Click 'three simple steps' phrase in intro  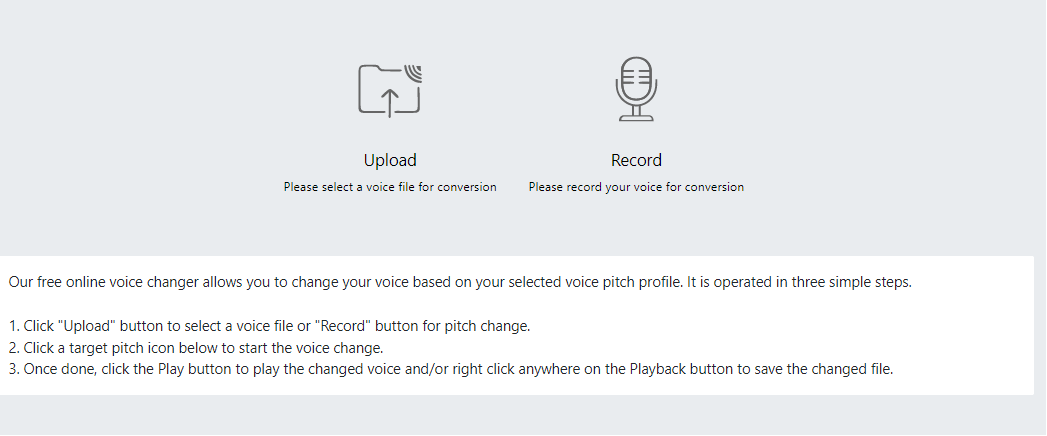[x=851, y=282]
